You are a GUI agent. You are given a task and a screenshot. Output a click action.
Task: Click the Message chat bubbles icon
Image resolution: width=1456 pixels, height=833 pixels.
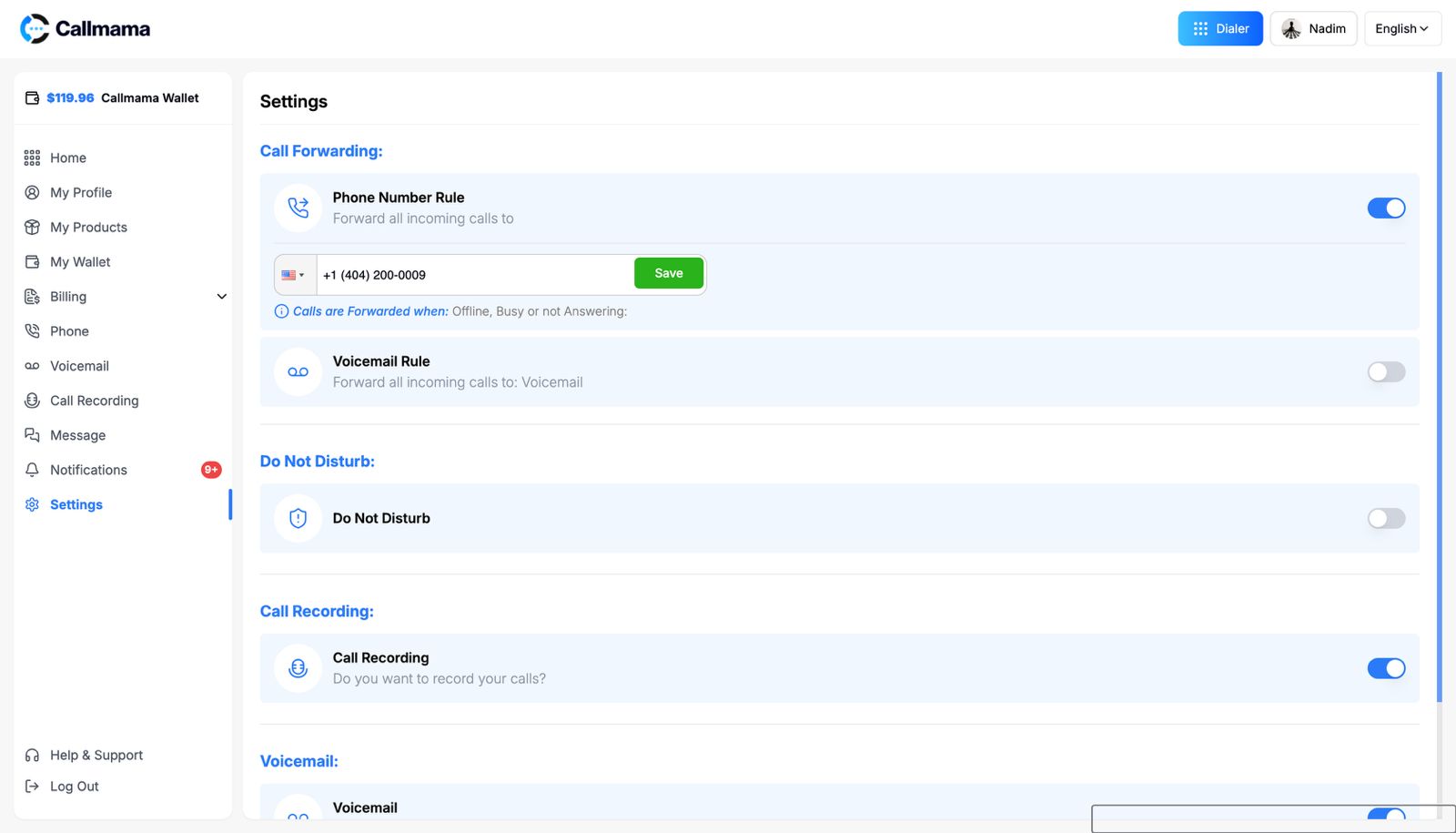(32, 434)
